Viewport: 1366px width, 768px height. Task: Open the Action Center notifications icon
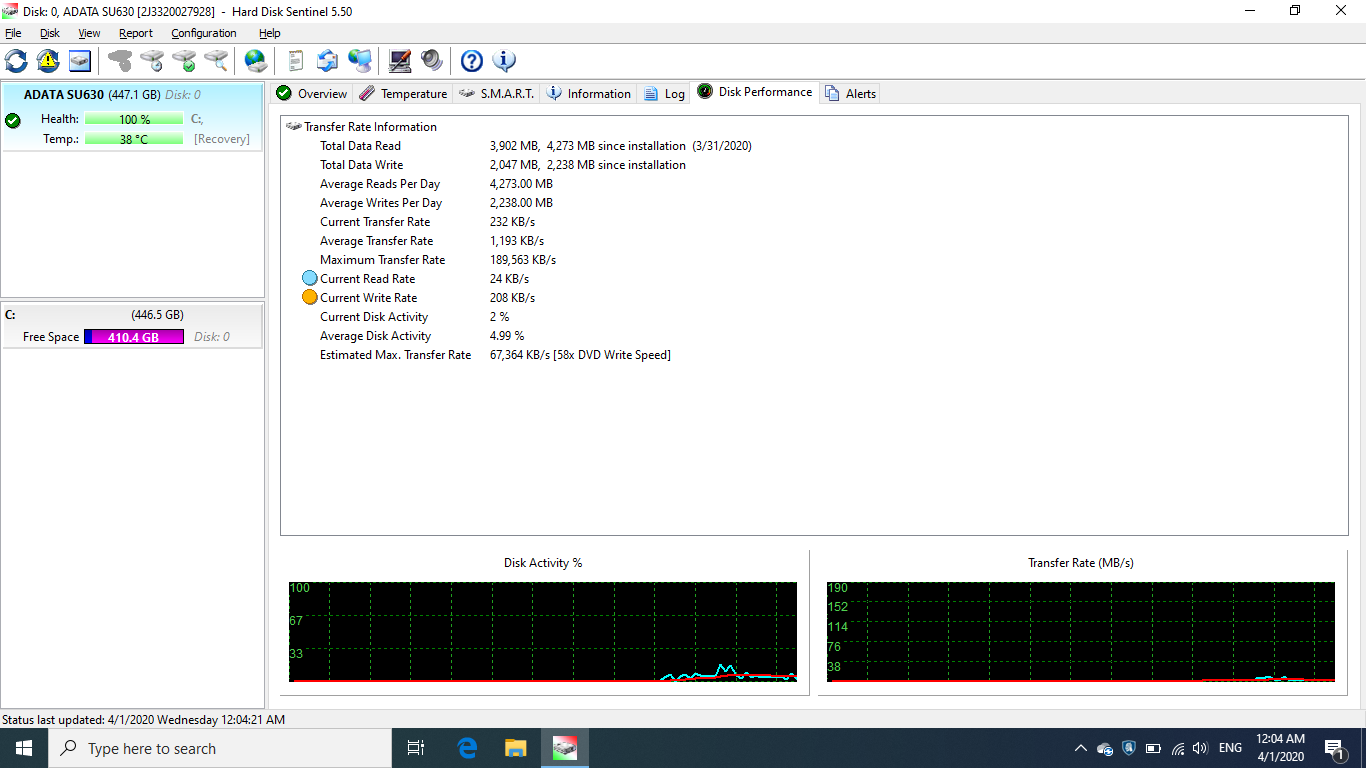click(1334, 748)
